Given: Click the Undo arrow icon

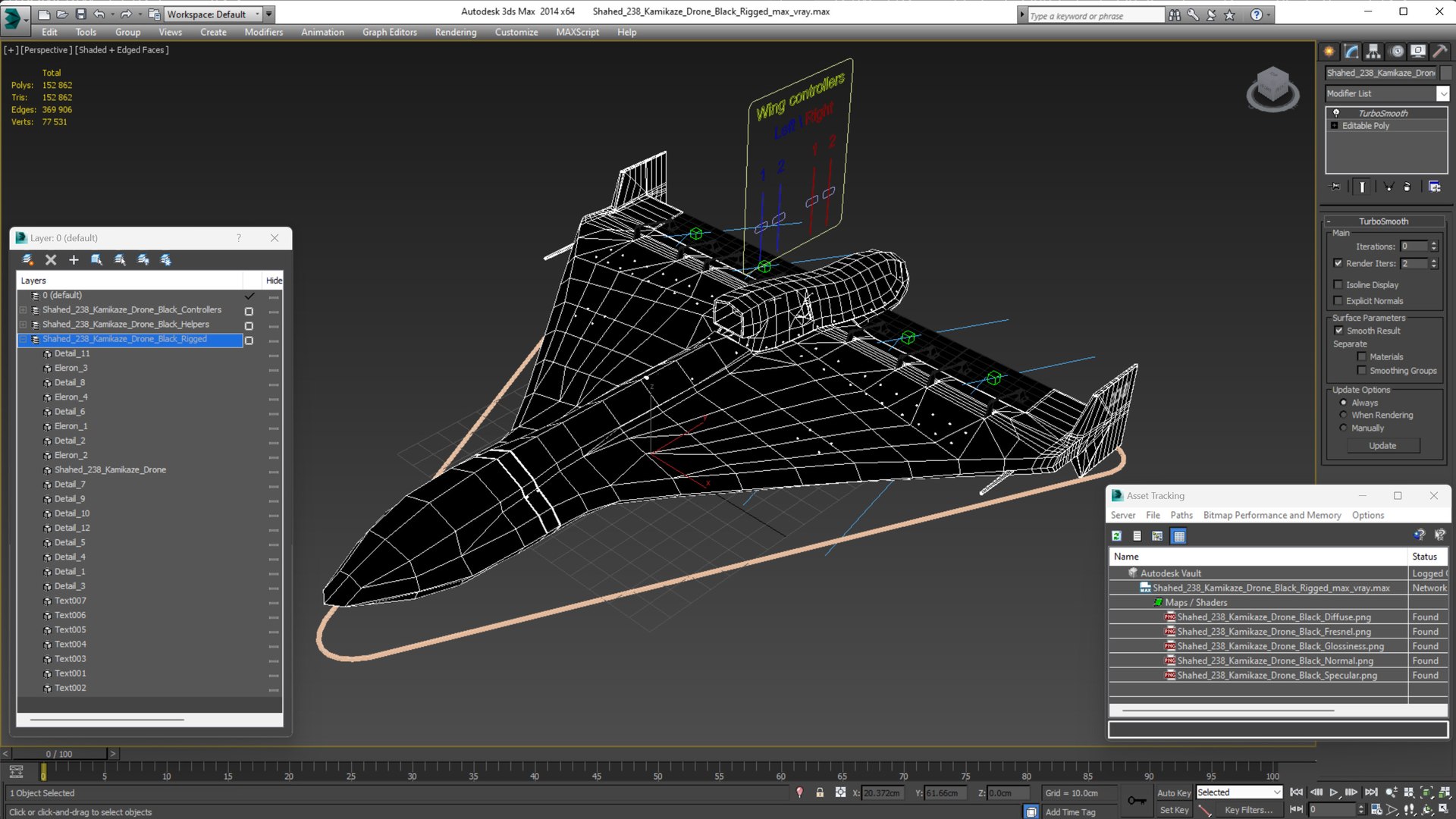Looking at the screenshot, I should (x=99, y=14).
